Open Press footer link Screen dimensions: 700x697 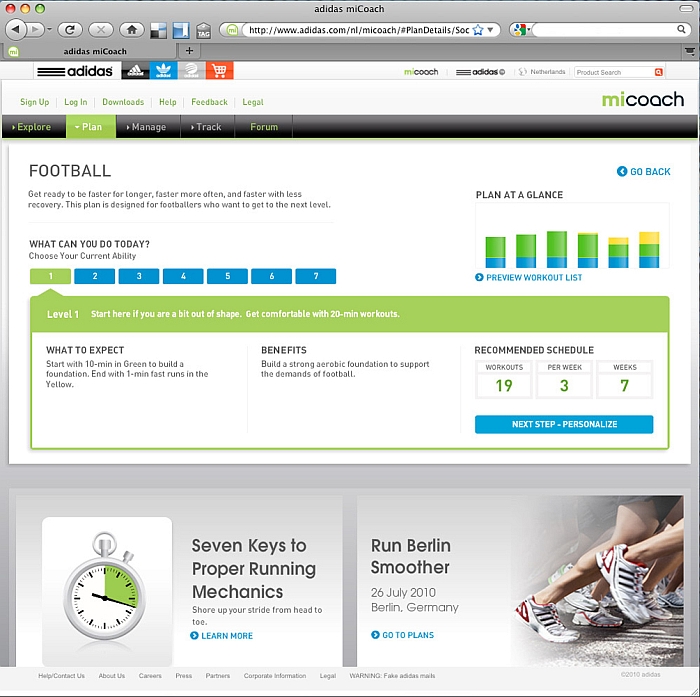pyautogui.click(x=183, y=676)
